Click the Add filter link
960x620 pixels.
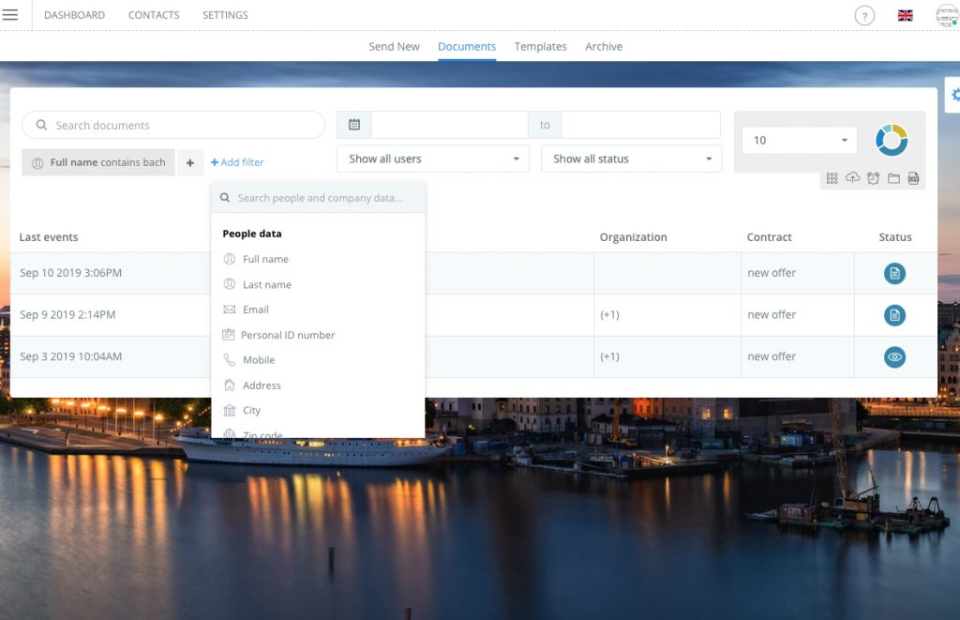[x=237, y=162]
